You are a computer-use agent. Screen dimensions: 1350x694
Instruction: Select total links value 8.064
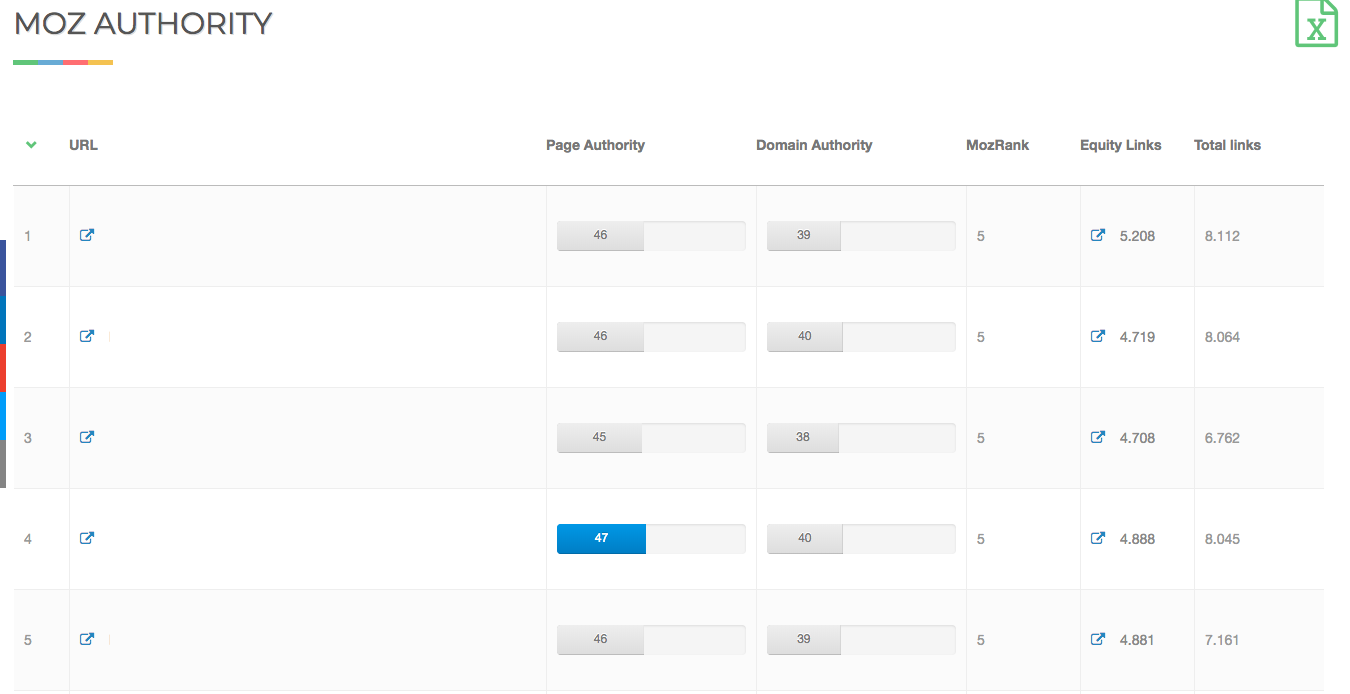[1222, 337]
